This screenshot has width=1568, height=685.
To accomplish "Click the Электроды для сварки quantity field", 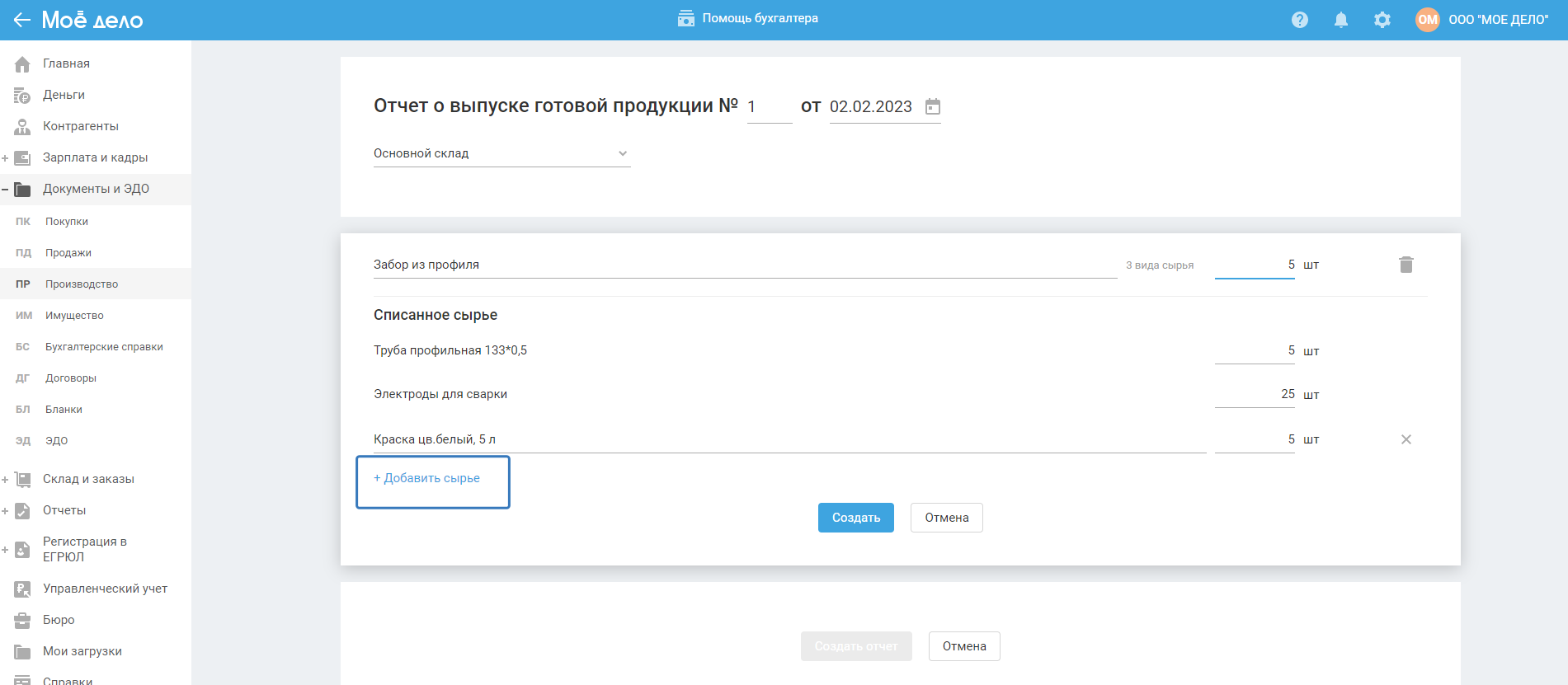I will click(x=1255, y=394).
